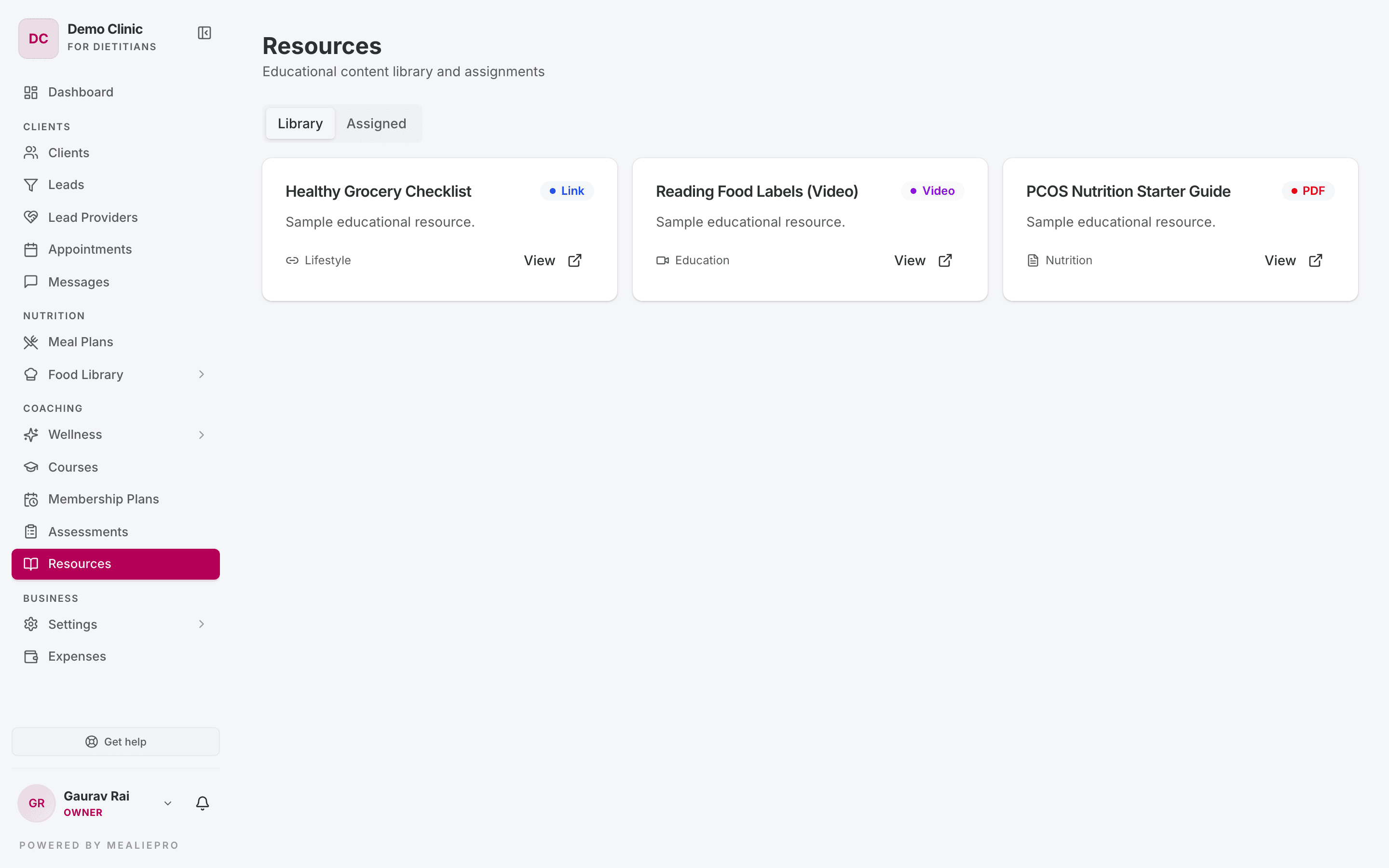
Task: Click the Video badge on Reading Food Labels
Action: 932,190
